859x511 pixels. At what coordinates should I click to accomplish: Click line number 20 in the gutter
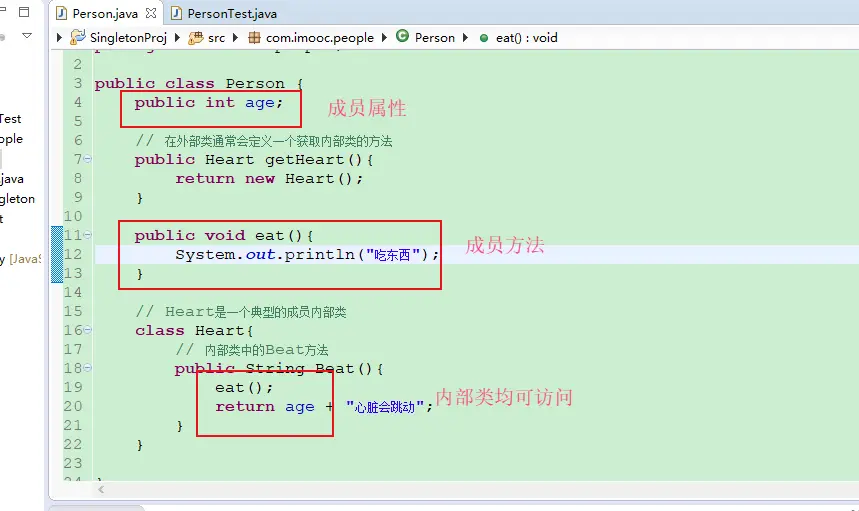tap(73, 406)
